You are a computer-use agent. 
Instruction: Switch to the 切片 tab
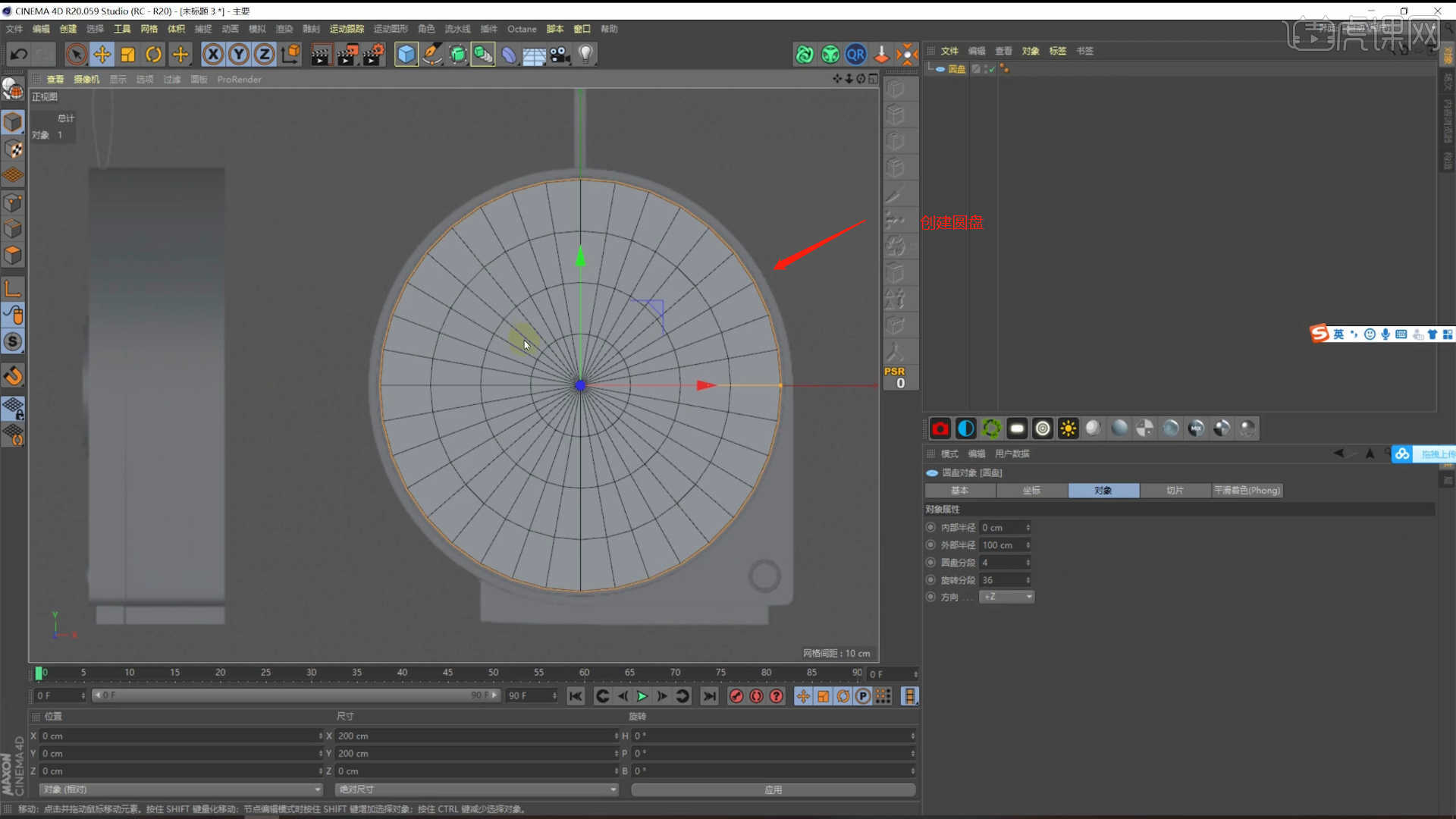[1175, 491]
